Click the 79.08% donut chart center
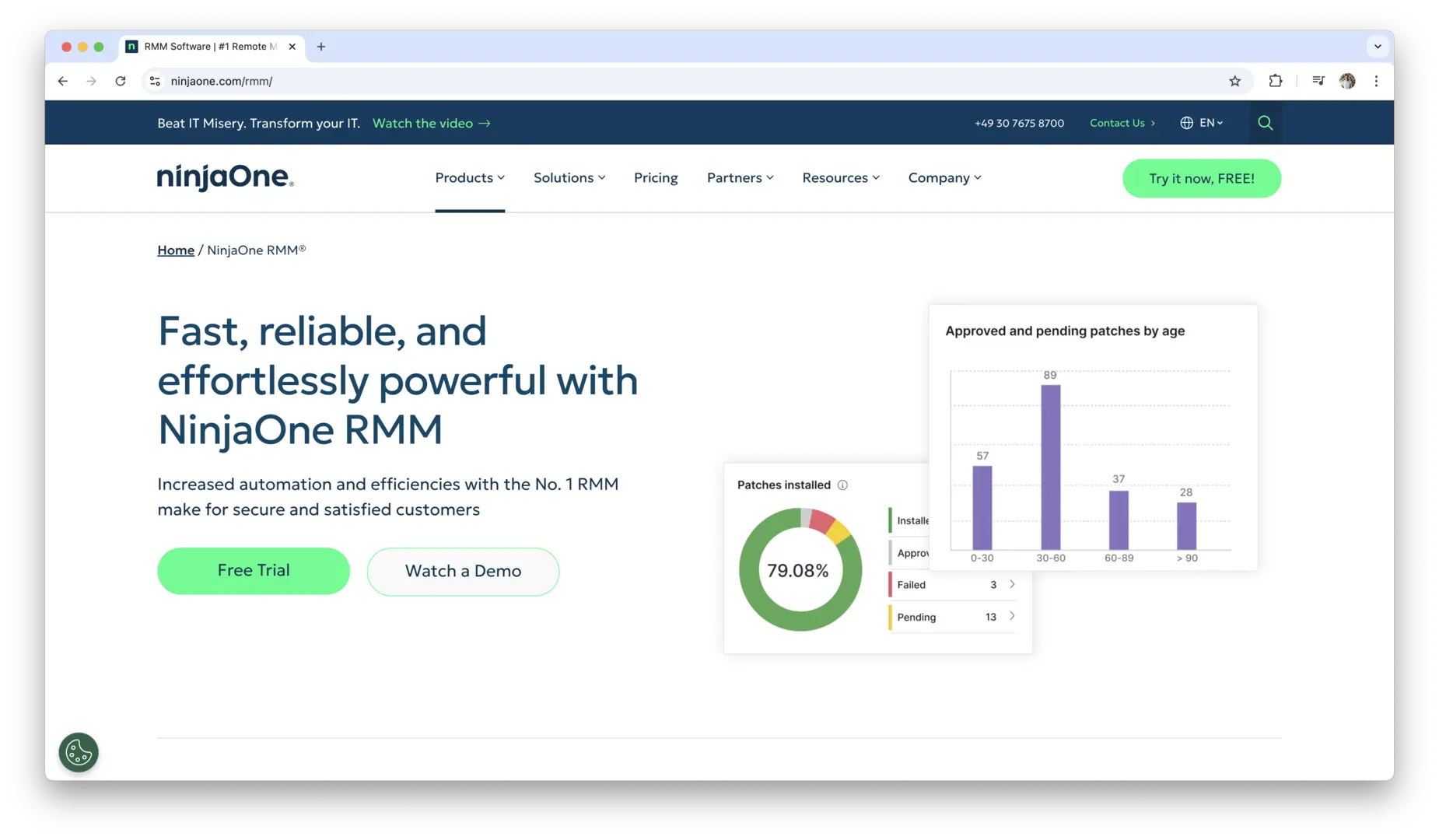The height and width of the screenshot is (840, 1439). (x=798, y=571)
